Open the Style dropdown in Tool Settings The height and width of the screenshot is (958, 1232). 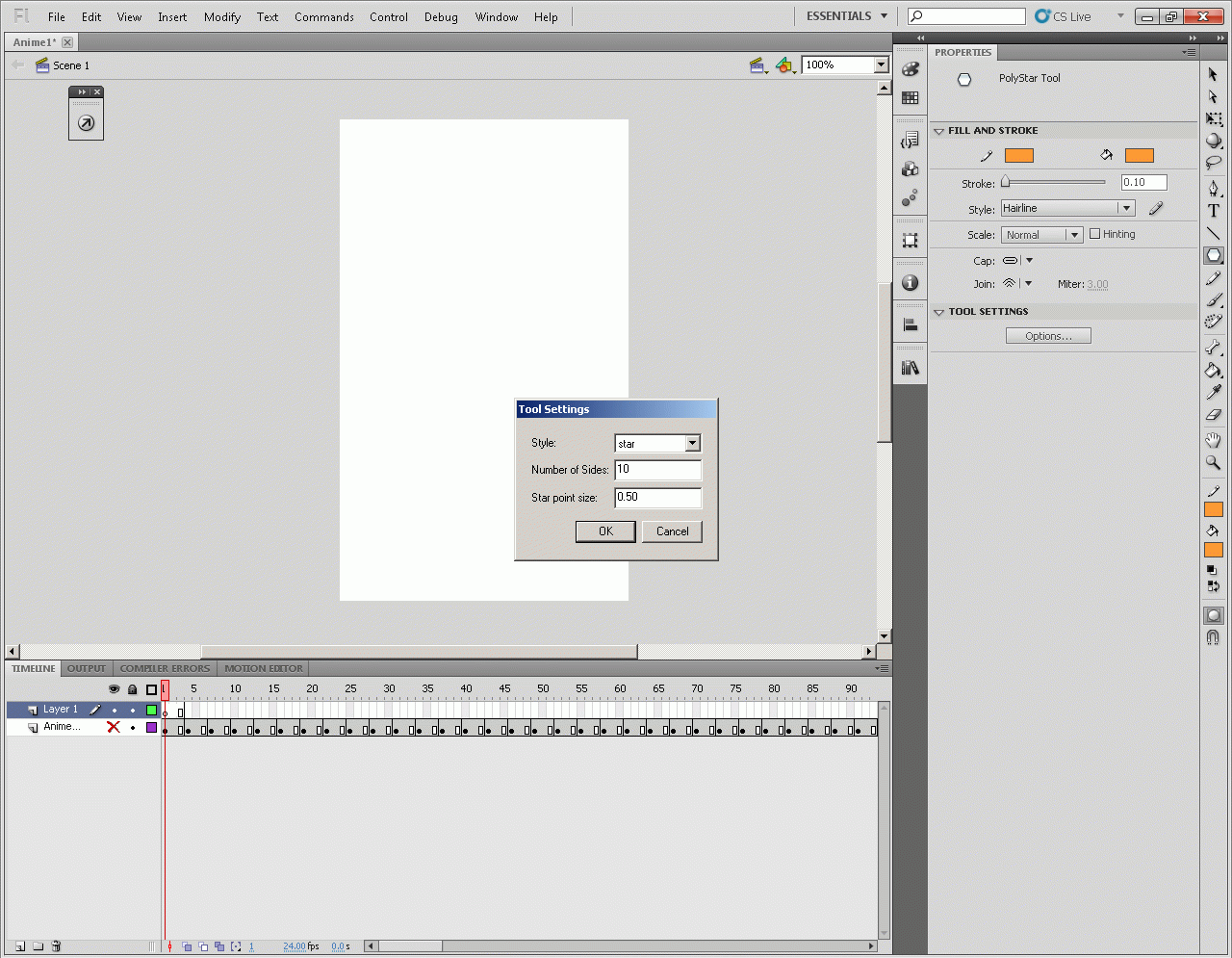coord(657,444)
